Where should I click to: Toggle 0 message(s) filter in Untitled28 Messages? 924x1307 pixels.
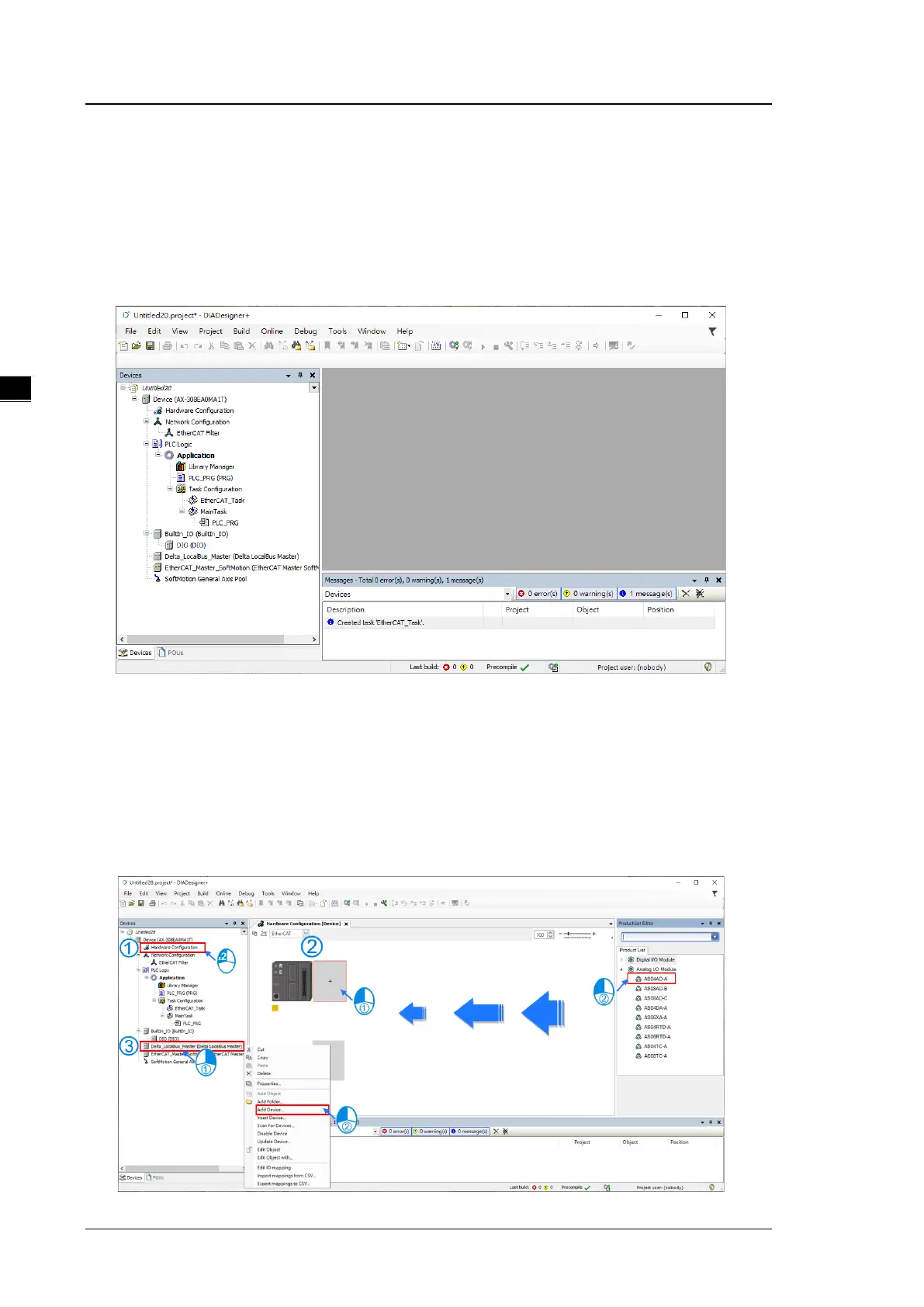[x=470, y=1132]
